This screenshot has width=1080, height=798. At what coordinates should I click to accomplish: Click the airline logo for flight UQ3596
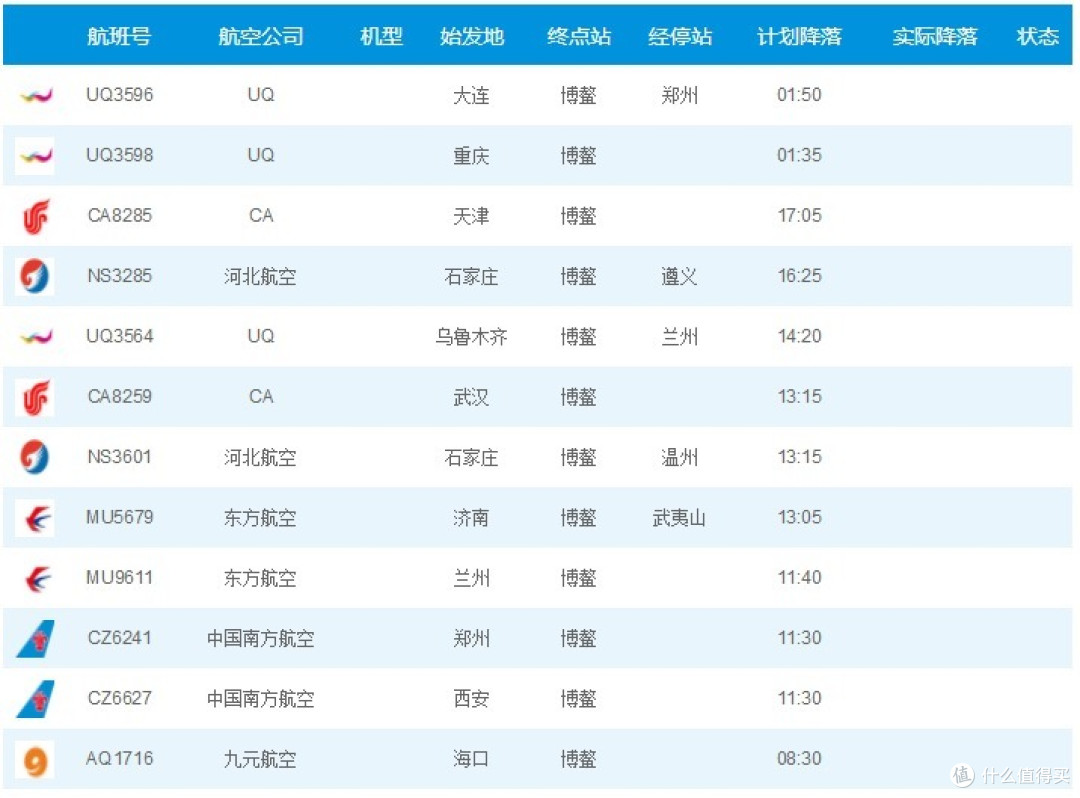(x=35, y=95)
